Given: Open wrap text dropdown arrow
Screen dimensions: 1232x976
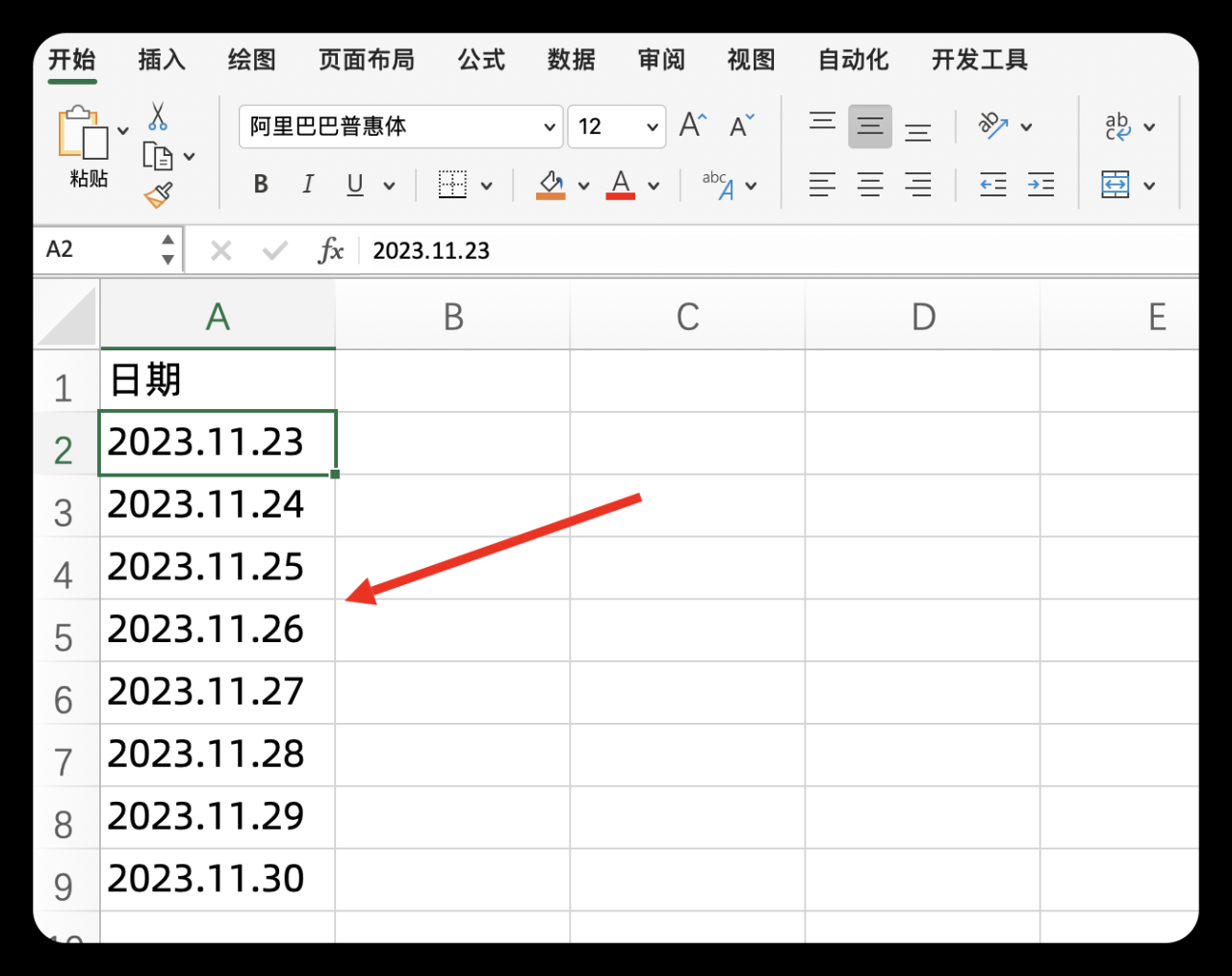Looking at the screenshot, I should pyautogui.click(x=1149, y=127).
